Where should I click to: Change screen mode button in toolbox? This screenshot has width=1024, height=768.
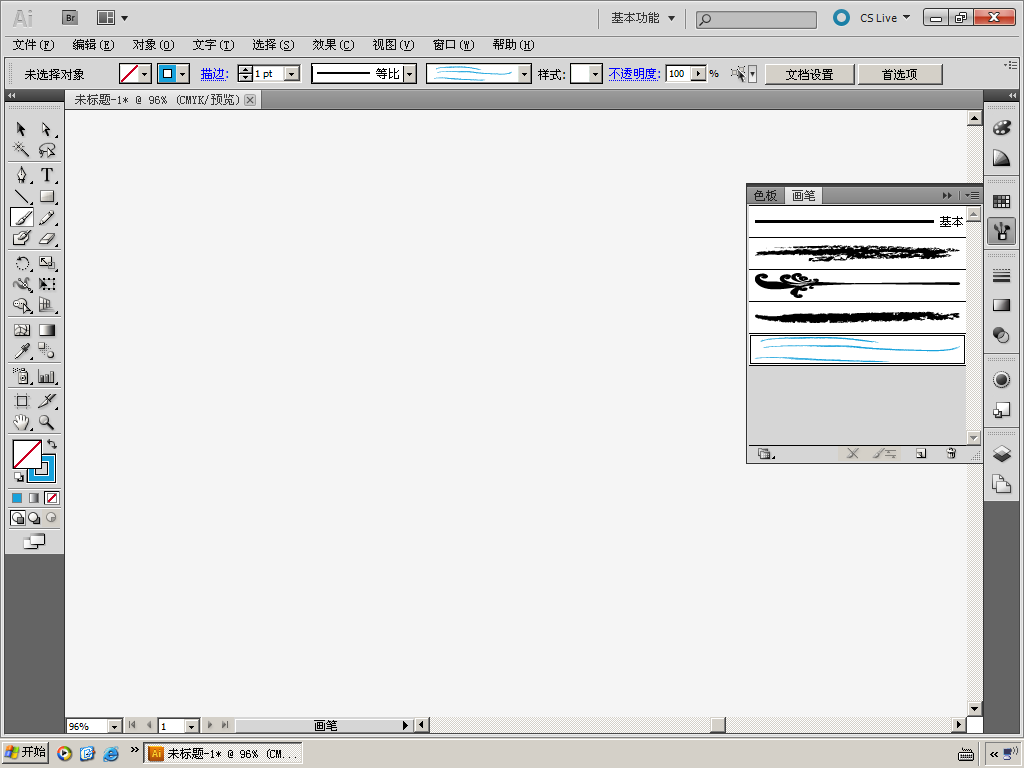pyautogui.click(x=34, y=541)
